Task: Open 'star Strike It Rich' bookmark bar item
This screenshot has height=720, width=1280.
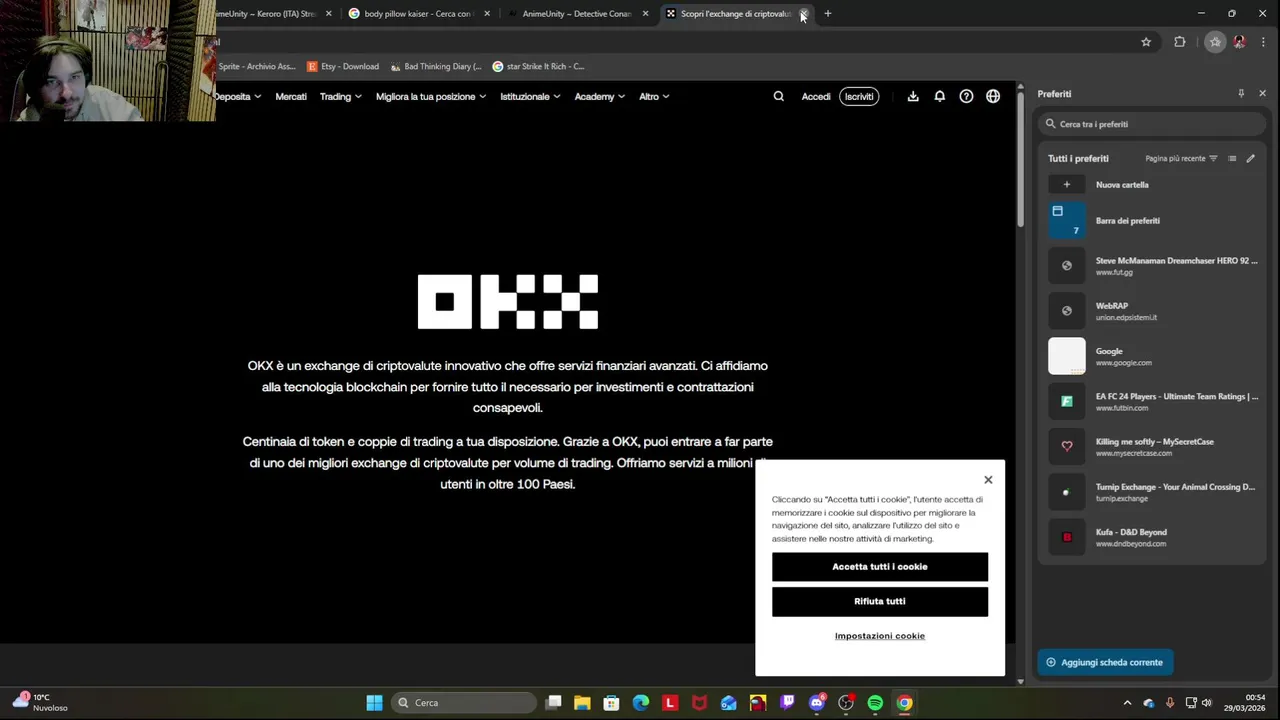Action: [x=538, y=66]
